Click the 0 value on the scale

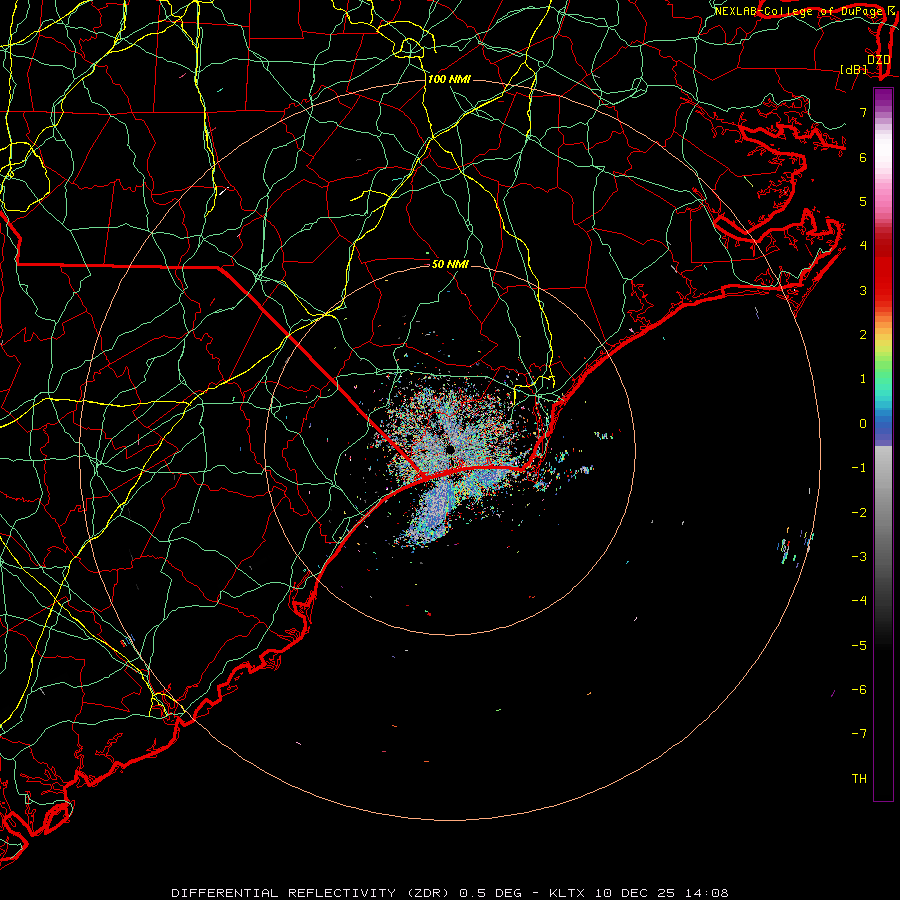863,424
